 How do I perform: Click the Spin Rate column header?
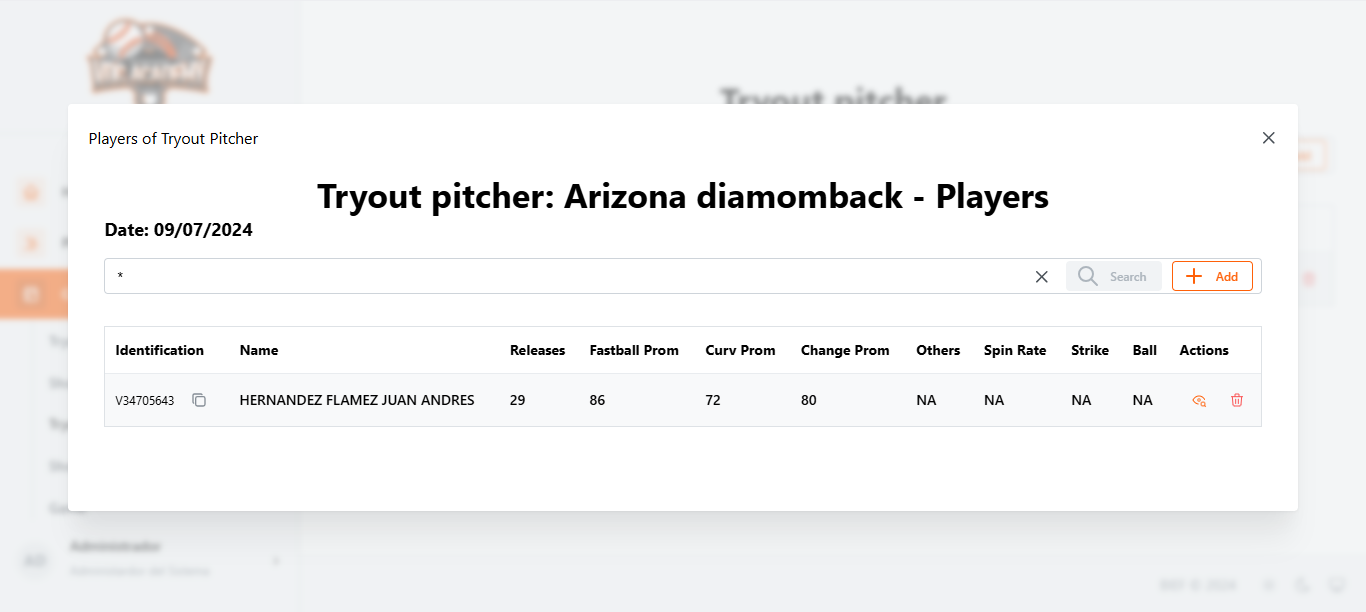(x=1015, y=350)
